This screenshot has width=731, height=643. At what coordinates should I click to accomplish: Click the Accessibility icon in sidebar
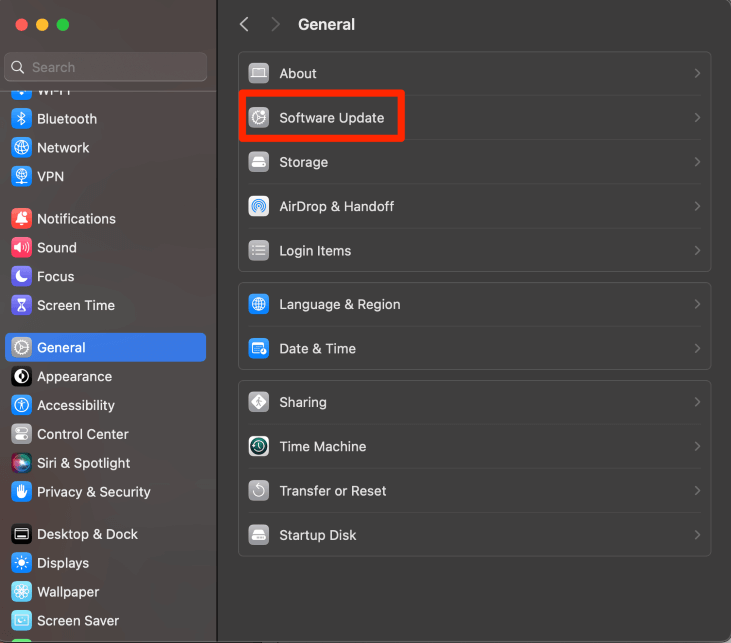point(21,405)
